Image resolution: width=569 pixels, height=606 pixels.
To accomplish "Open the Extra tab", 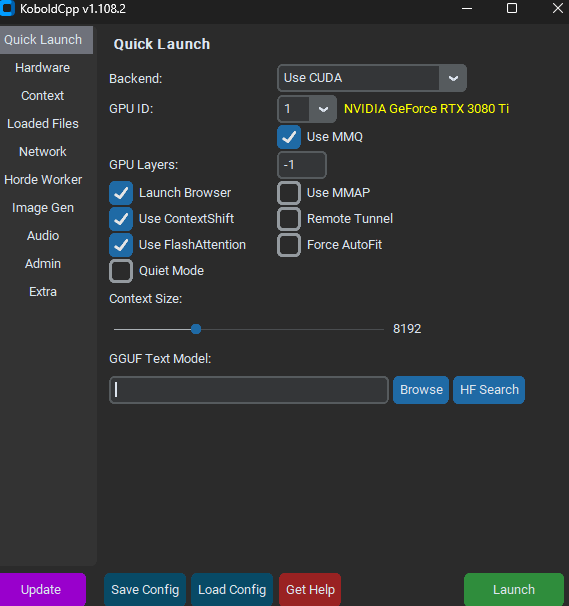I will click(x=43, y=292).
